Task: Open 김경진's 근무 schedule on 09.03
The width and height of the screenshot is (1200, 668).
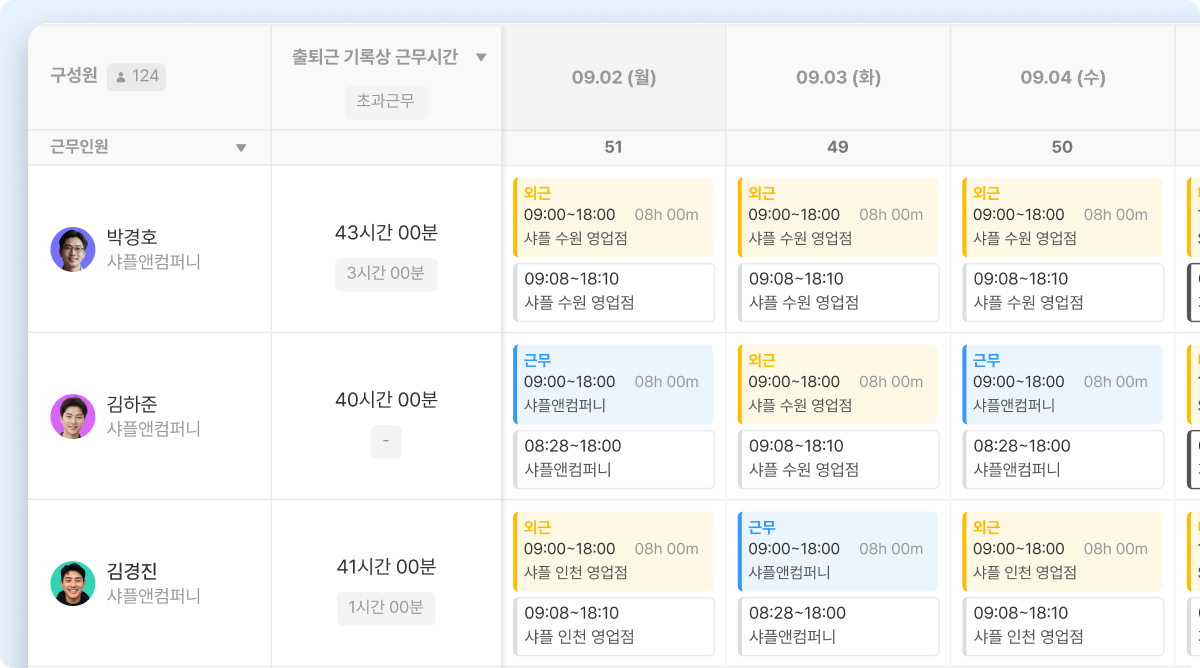Action: pos(838,551)
